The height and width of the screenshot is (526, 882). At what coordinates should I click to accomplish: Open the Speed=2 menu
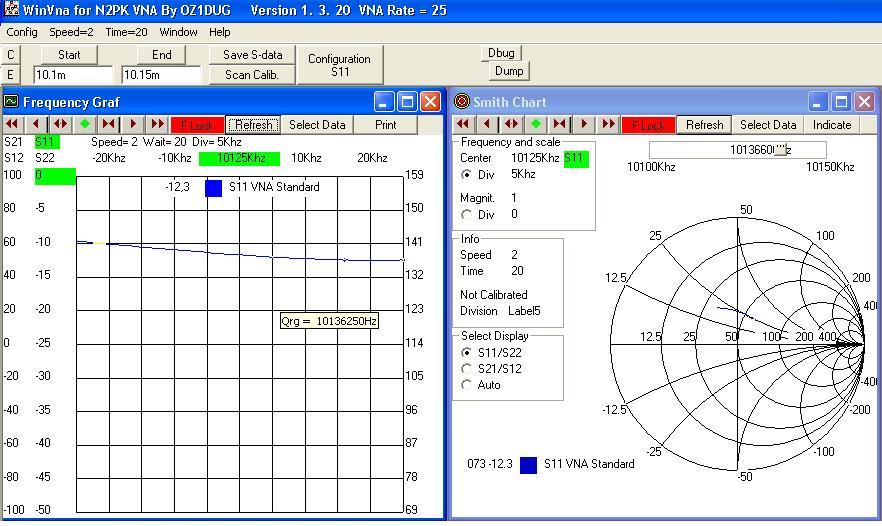(71, 32)
